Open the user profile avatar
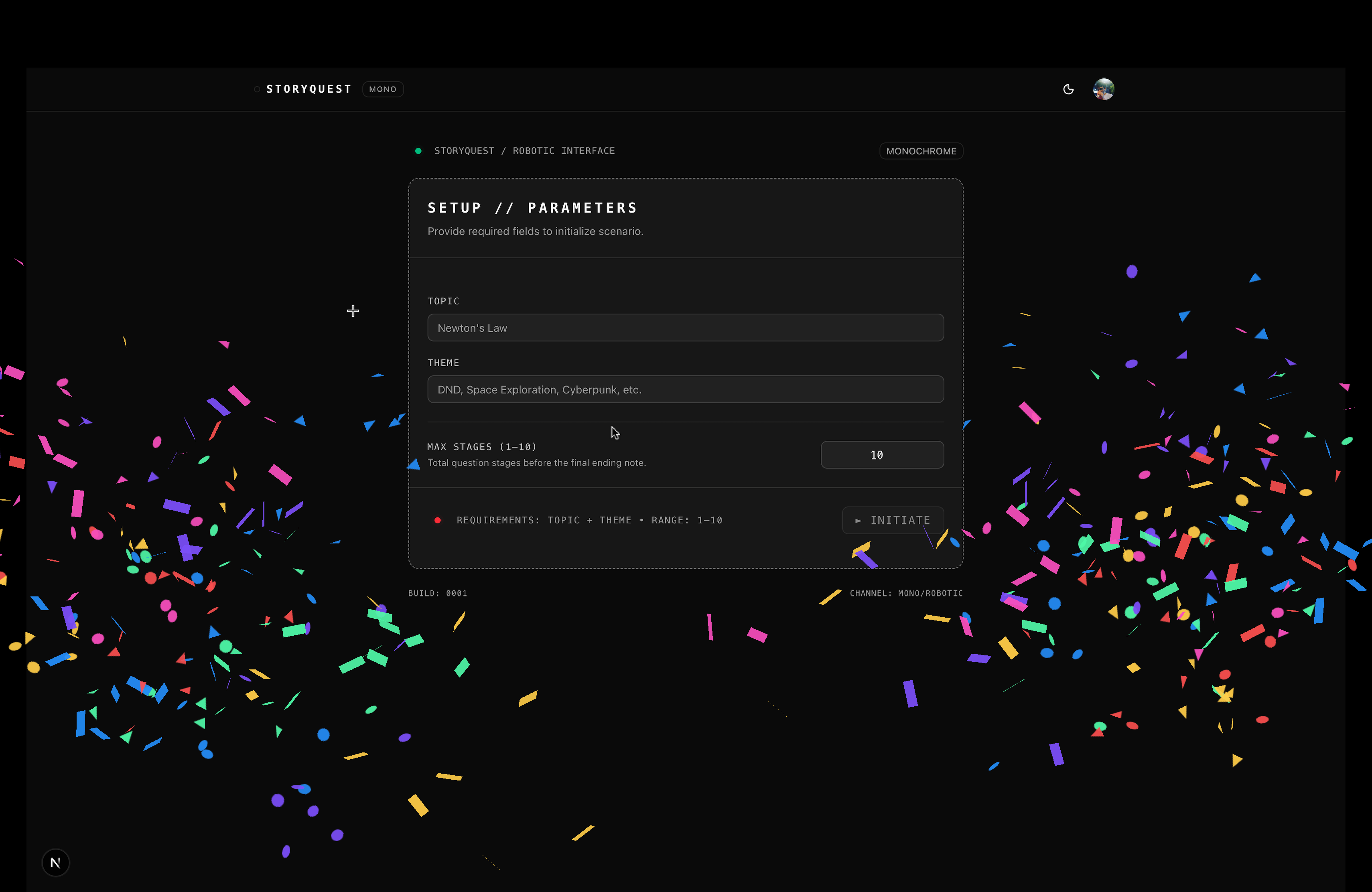This screenshot has height=892, width=1372. tap(1103, 89)
